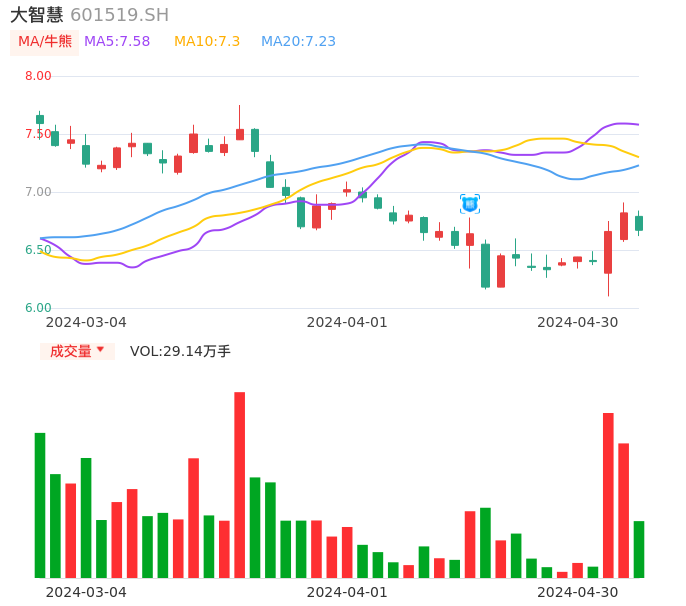686x606 pixels.
Task: Click the tallest red volume bar on the right
Action: coord(608,495)
